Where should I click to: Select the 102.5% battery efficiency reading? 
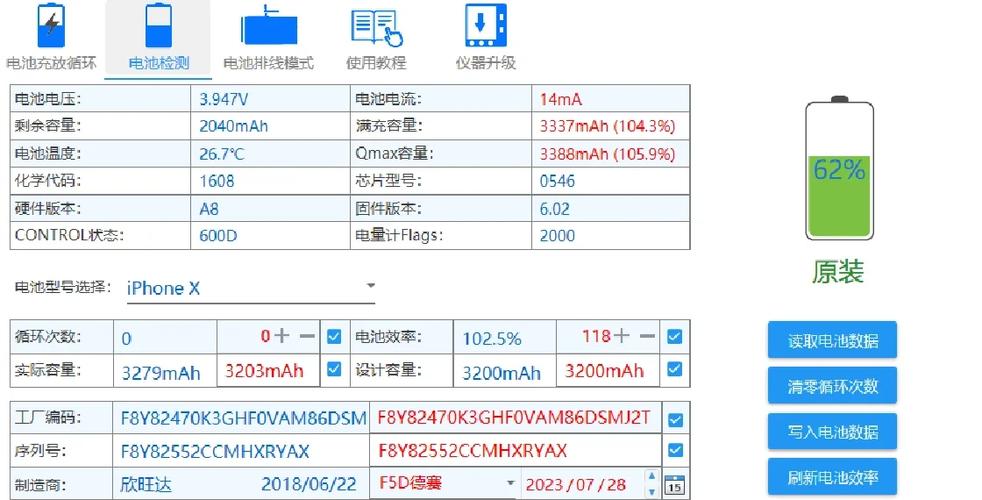pos(492,339)
